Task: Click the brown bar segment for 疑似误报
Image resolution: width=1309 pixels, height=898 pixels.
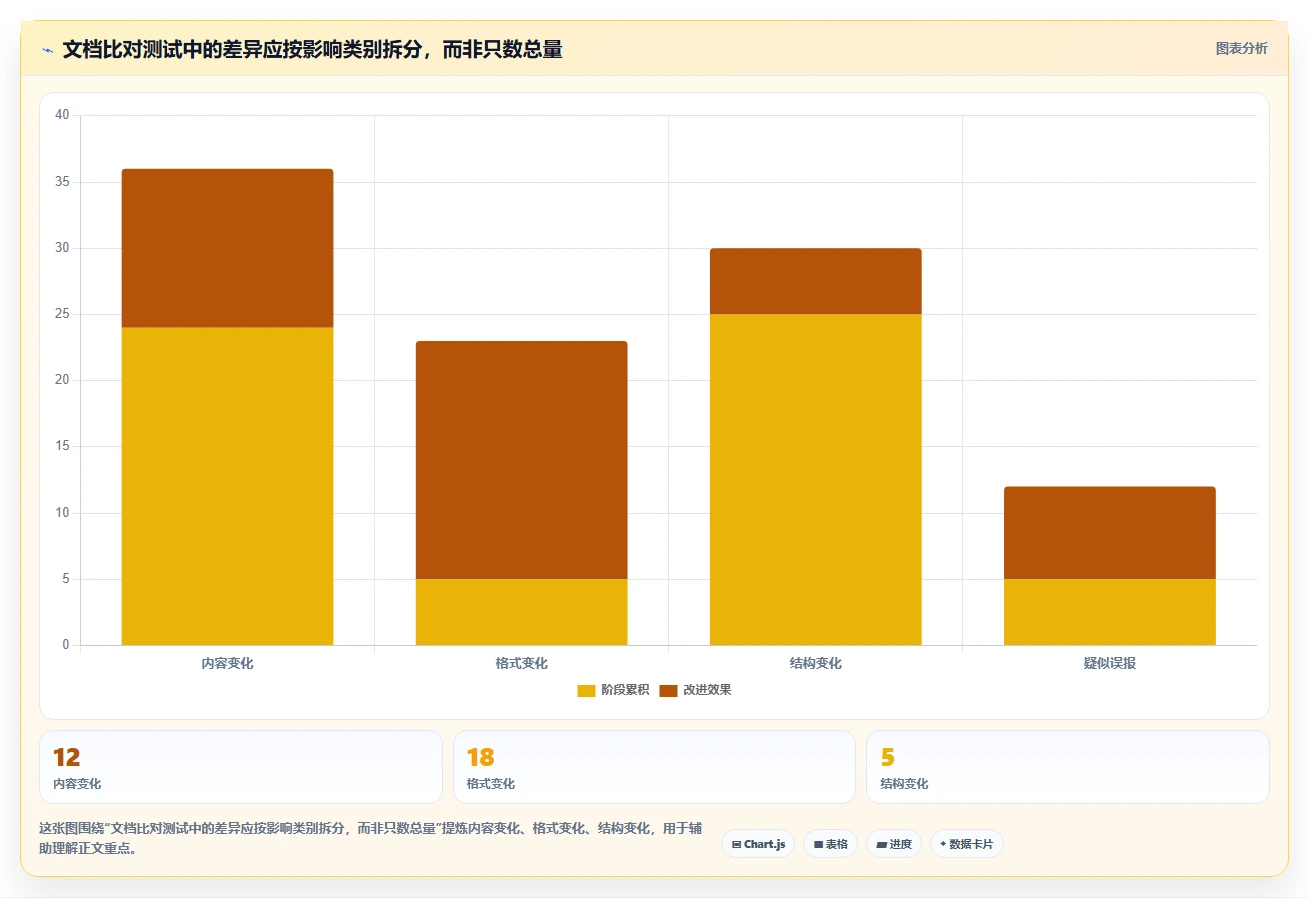Action: point(1109,533)
